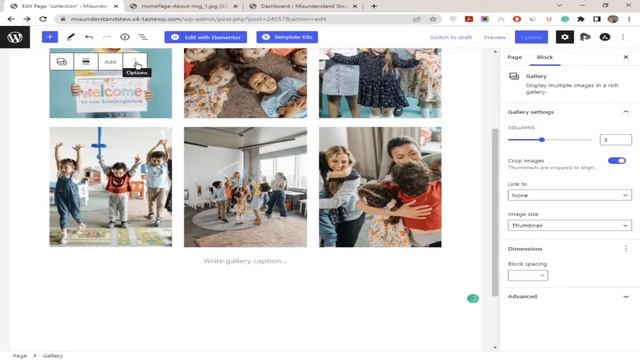Open the Image size dropdown
The image size is (640, 360).
569,225
